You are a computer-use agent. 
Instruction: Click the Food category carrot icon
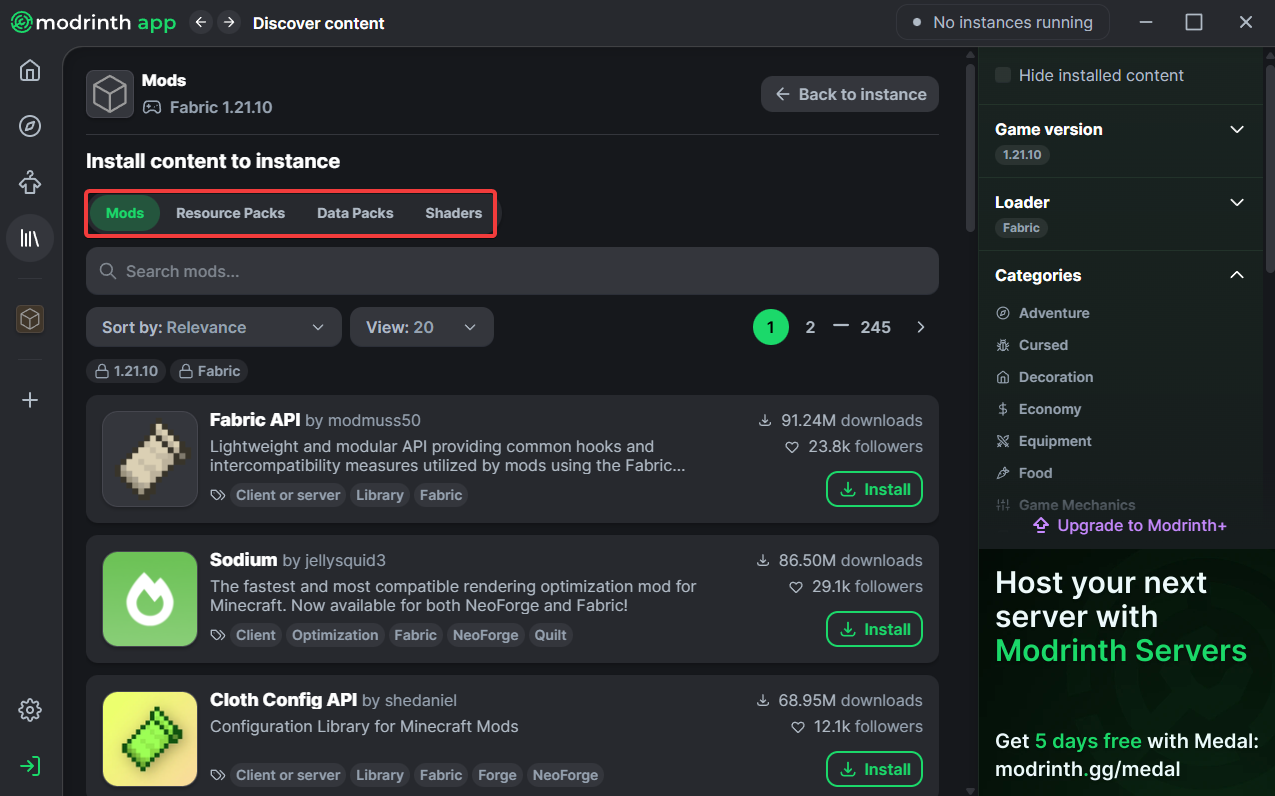1003,473
